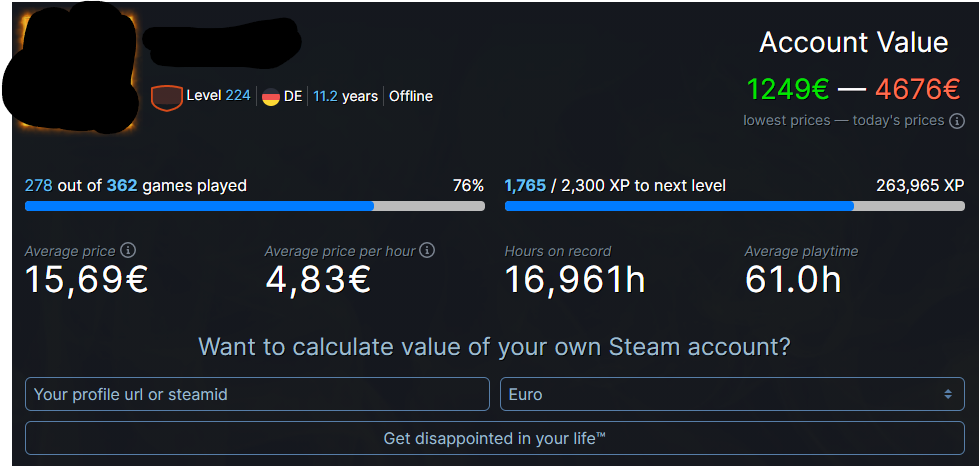The width and height of the screenshot is (979, 466).
Task: Click Get disappointed in your life button
Action: pyautogui.click(x=494, y=438)
